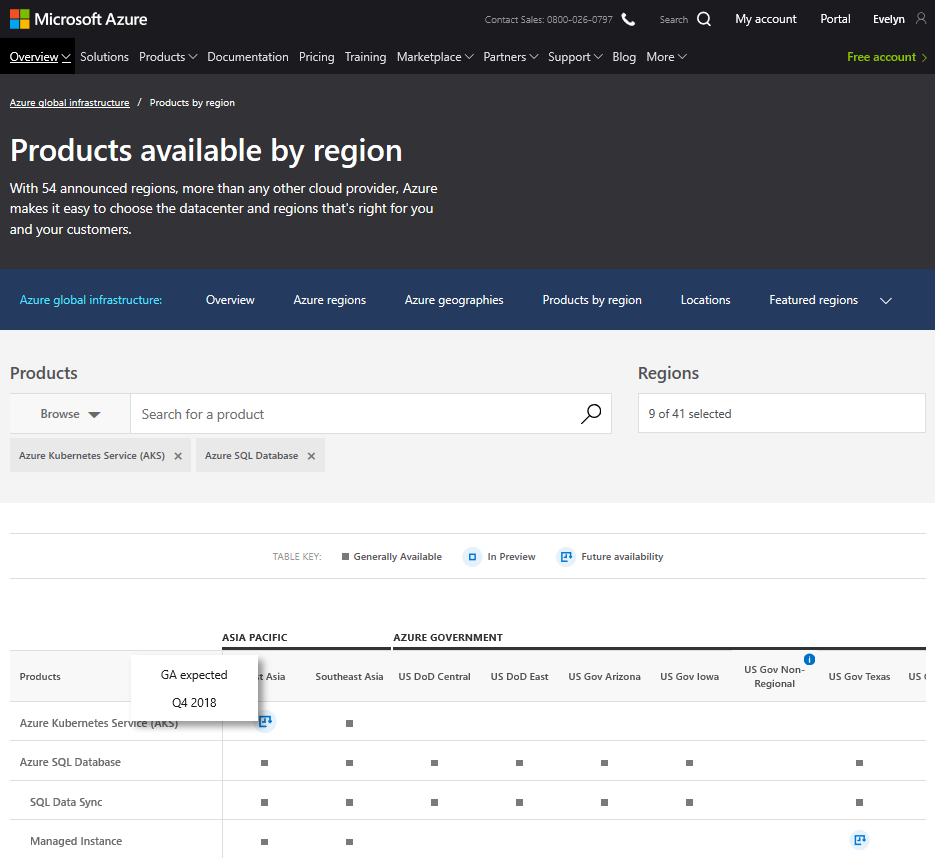Click the Microsoft Azure logo
The height and width of the screenshot is (858, 935).
point(78,19)
